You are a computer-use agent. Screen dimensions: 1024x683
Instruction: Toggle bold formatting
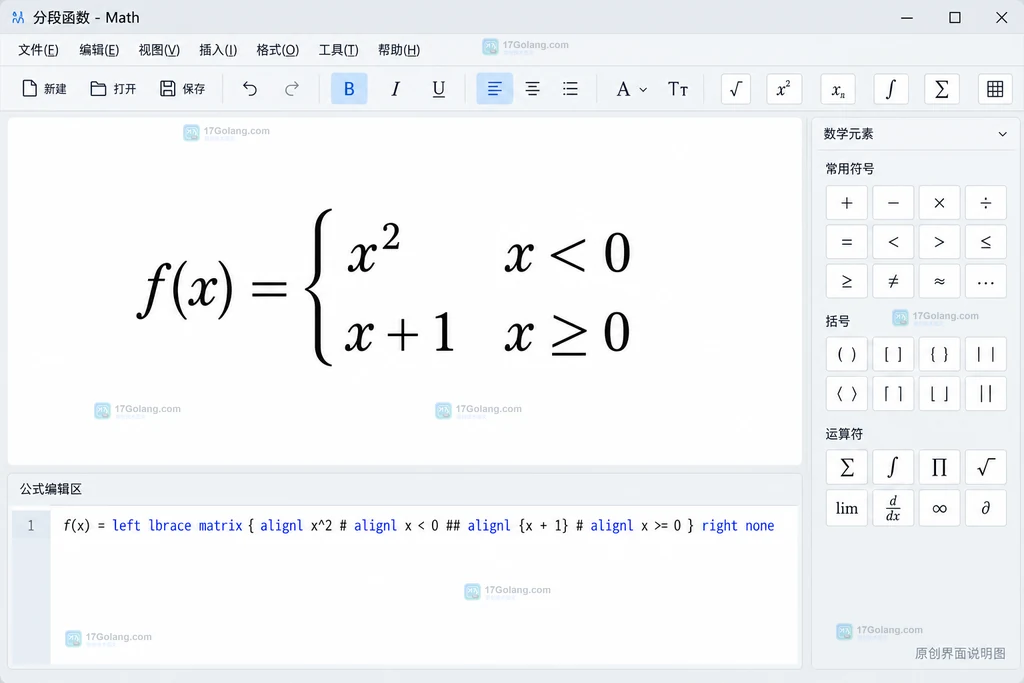349,89
